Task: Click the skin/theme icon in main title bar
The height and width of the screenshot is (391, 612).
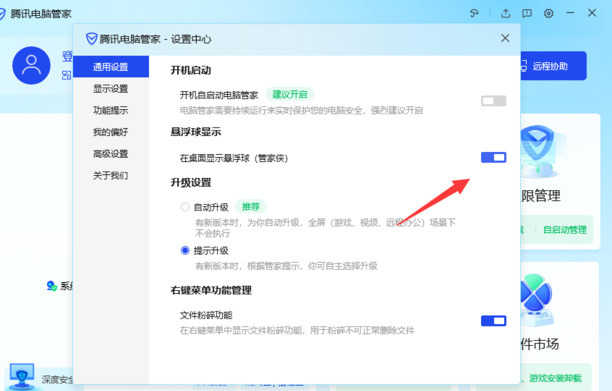Action: pyautogui.click(x=474, y=14)
